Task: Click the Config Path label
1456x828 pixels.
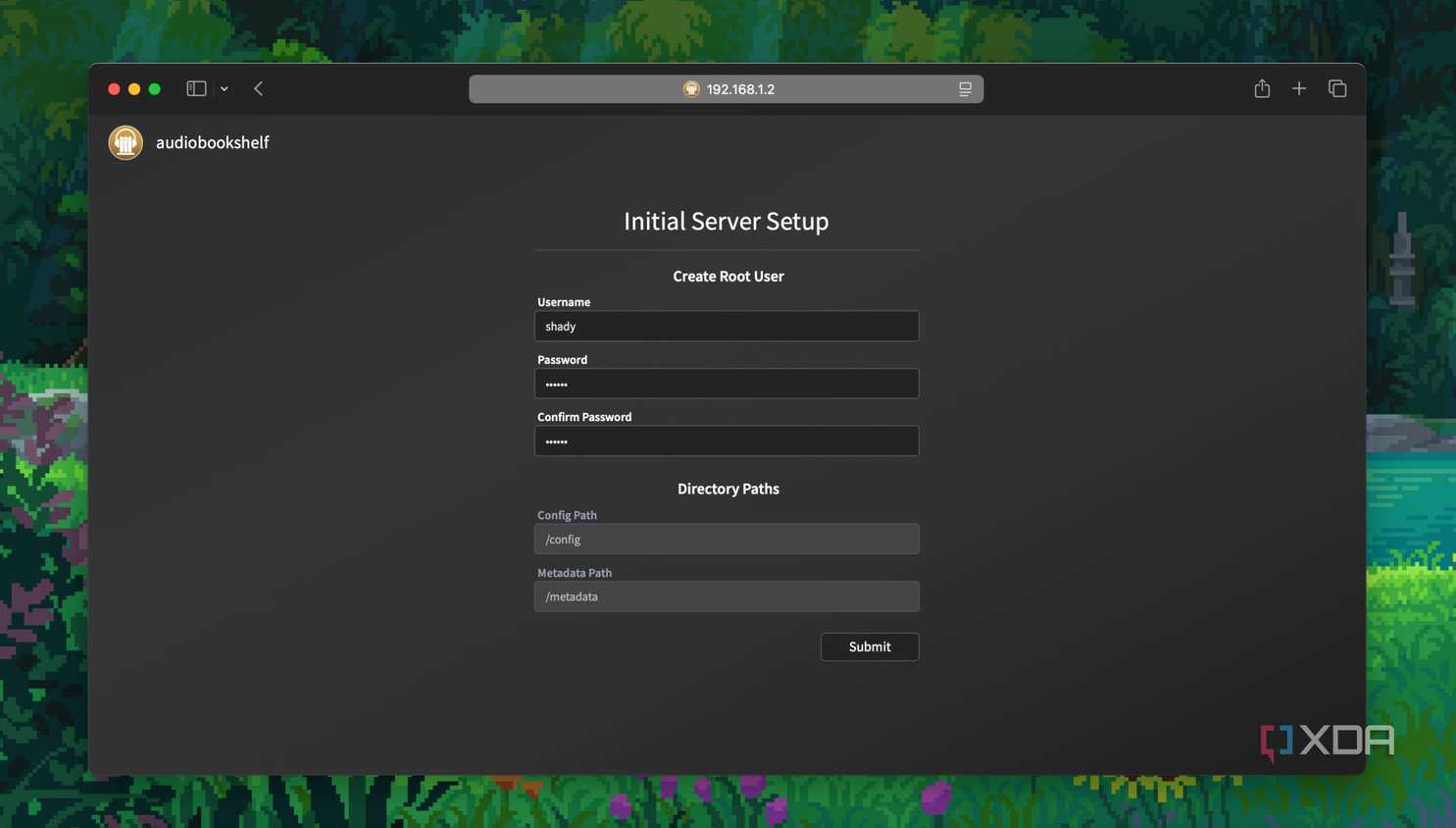Action: click(567, 515)
